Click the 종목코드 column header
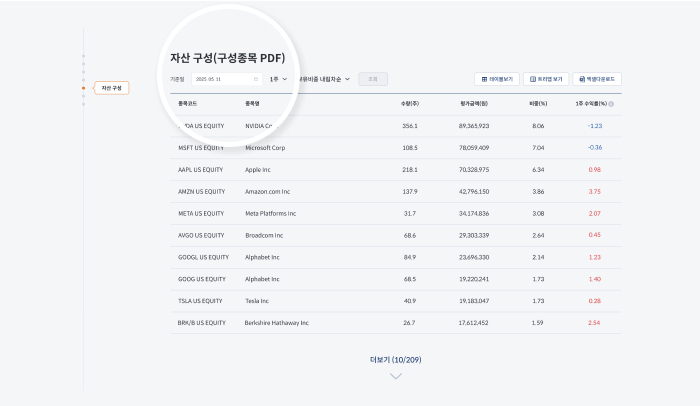The height and width of the screenshot is (406, 700). 188,104
